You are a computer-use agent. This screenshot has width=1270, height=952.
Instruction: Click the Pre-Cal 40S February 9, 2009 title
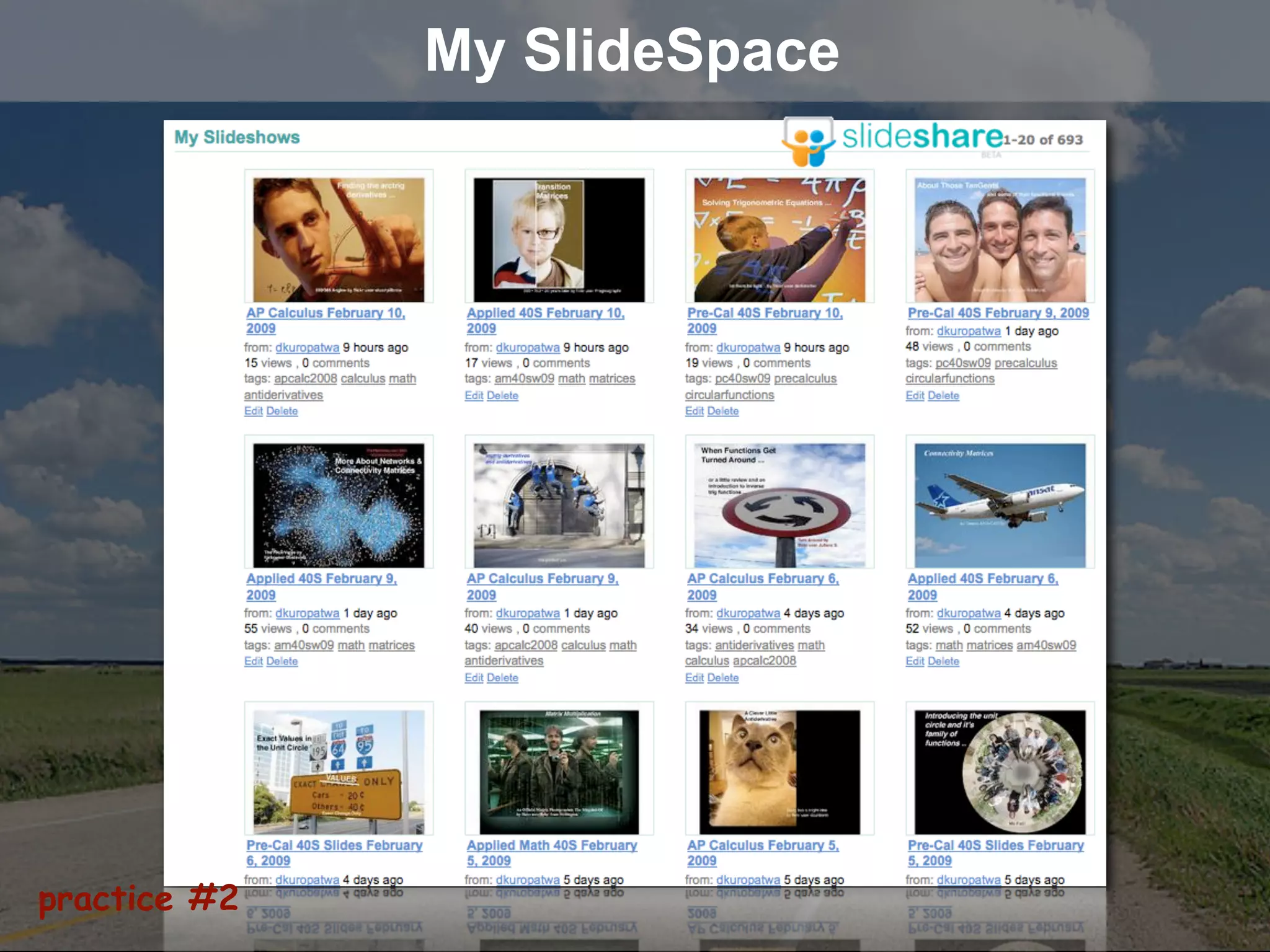(x=998, y=313)
